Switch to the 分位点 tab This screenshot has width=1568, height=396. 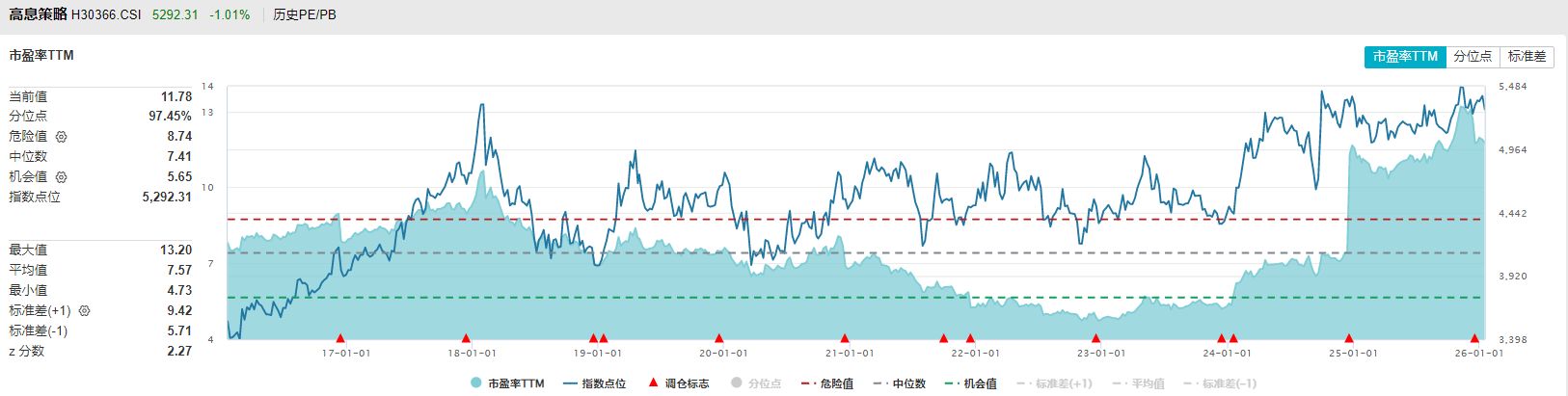click(1473, 57)
